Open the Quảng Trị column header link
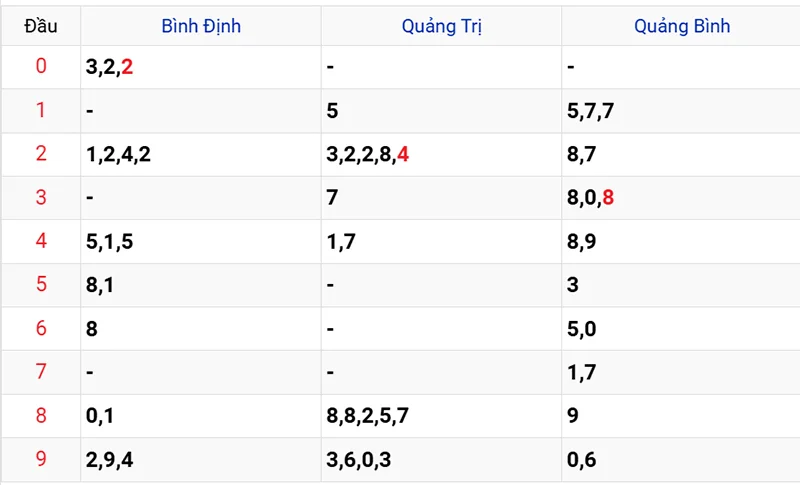 coord(441,26)
